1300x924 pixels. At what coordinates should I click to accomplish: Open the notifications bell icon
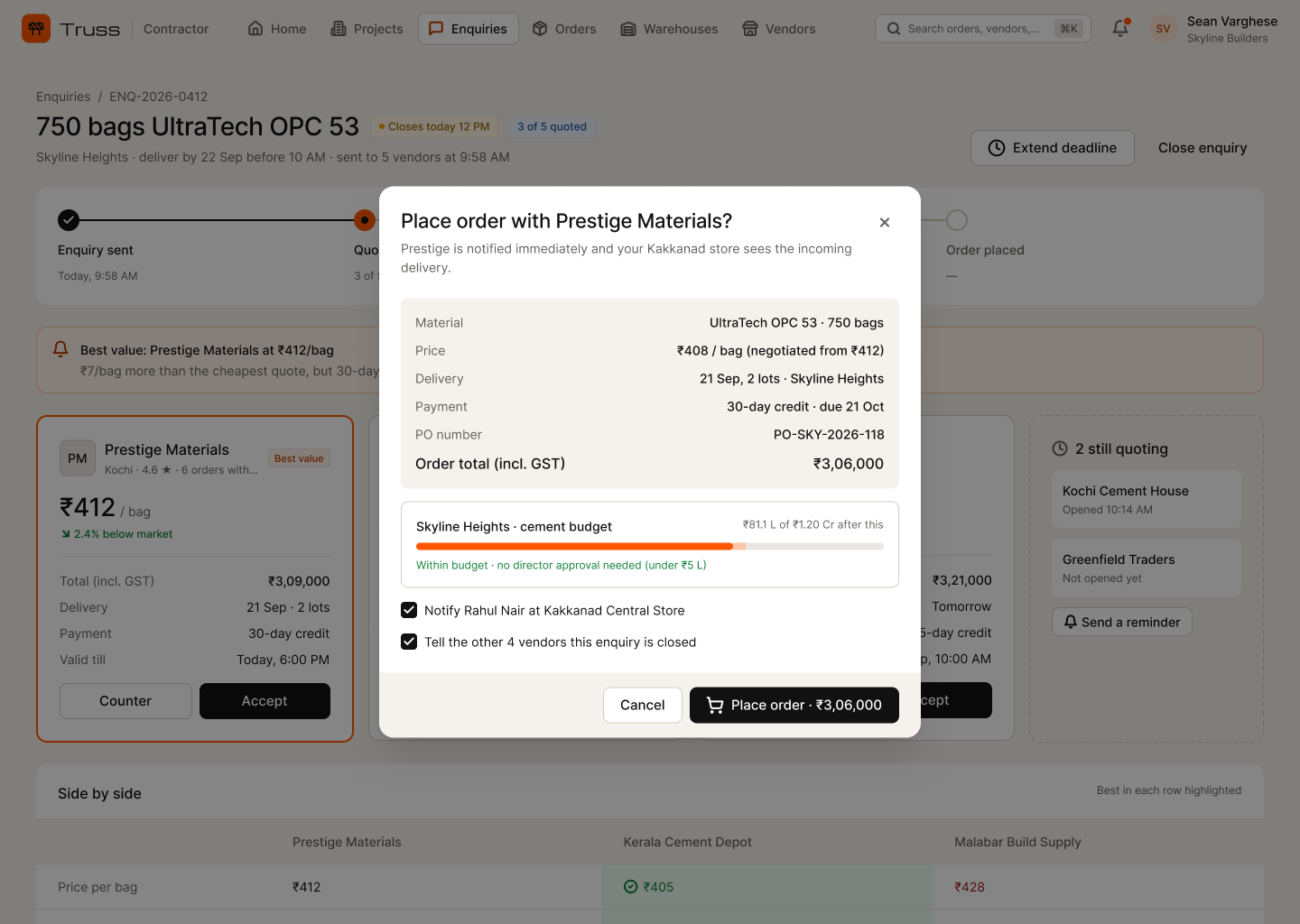[1120, 28]
